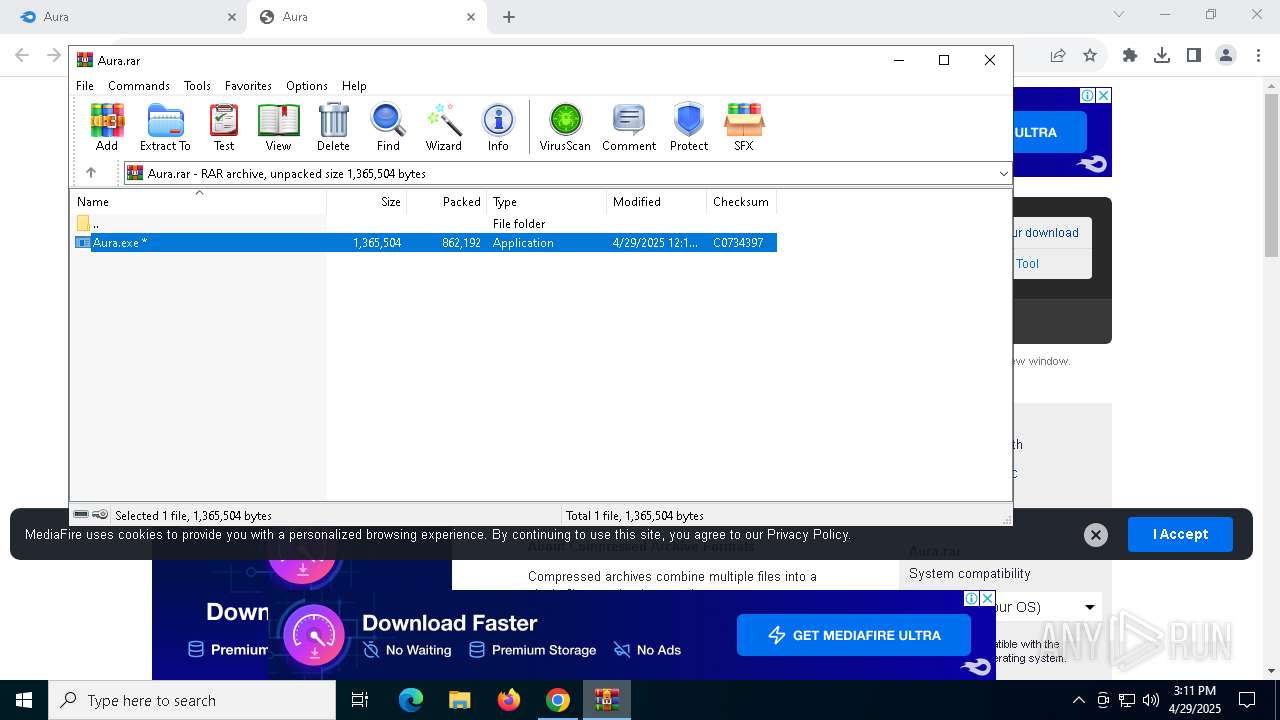Open Task View on taskbar
The width and height of the screenshot is (1280, 720).
(x=360, y=700)
